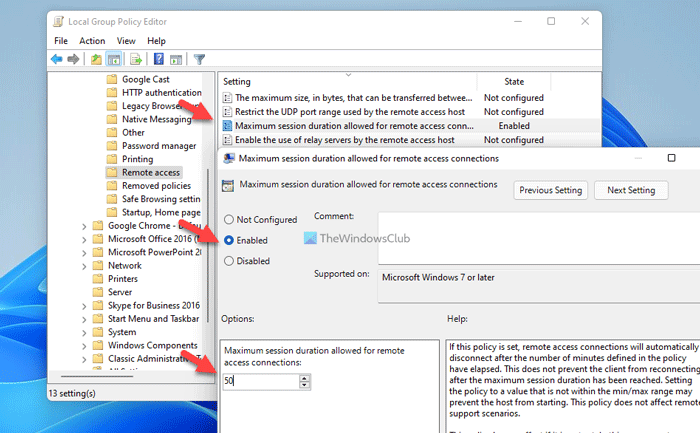700x433 pixels.
Task: Expand the Start Menu and Taskbar node
Action: 84,320
